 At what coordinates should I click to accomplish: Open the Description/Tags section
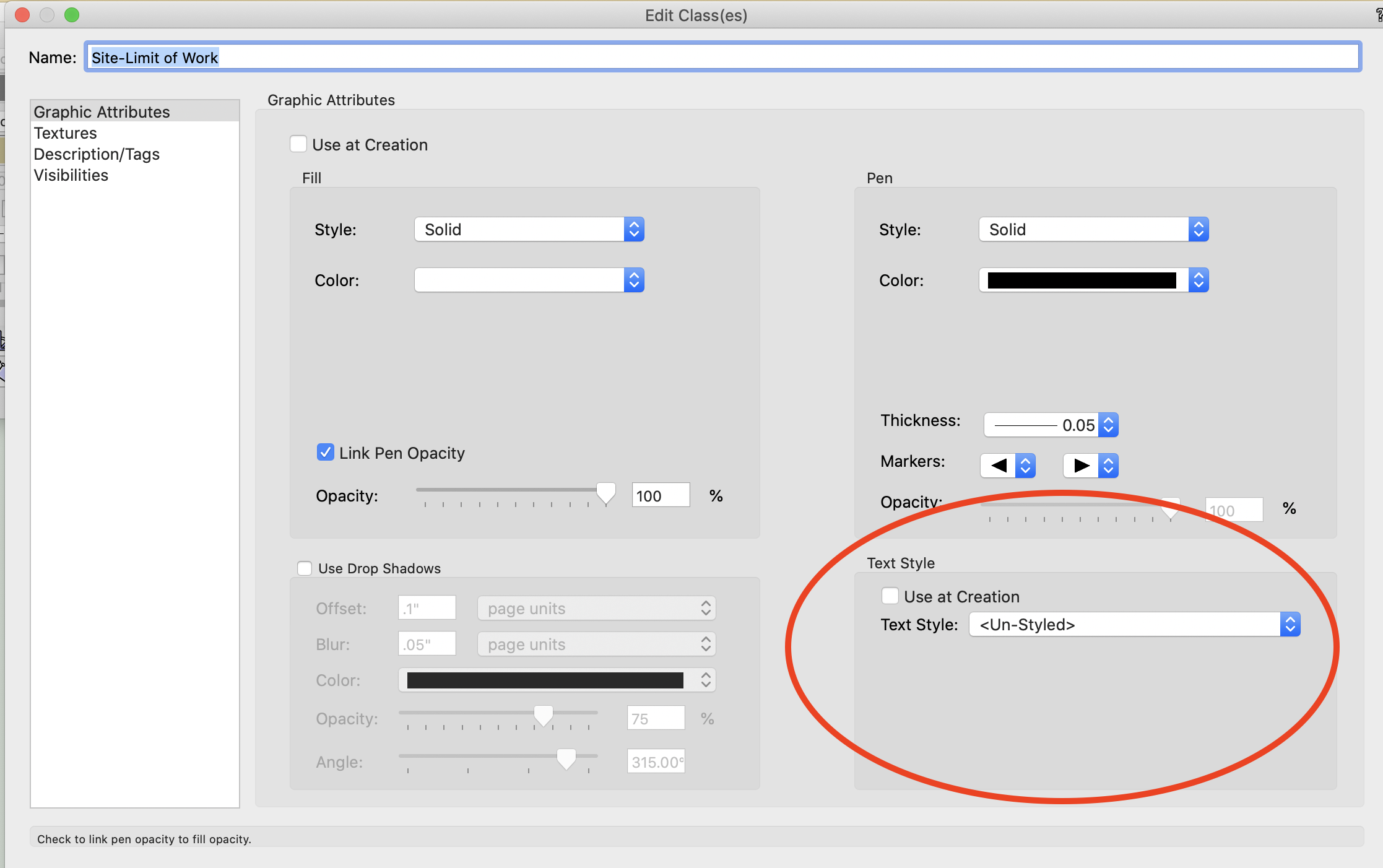click(x=97, y=154)
